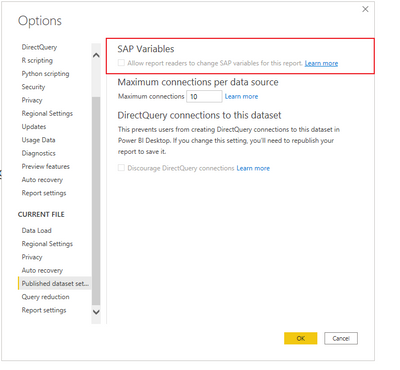The image size is (400, 370).
Task: Open Python scripting options
Action: point(46,74)
